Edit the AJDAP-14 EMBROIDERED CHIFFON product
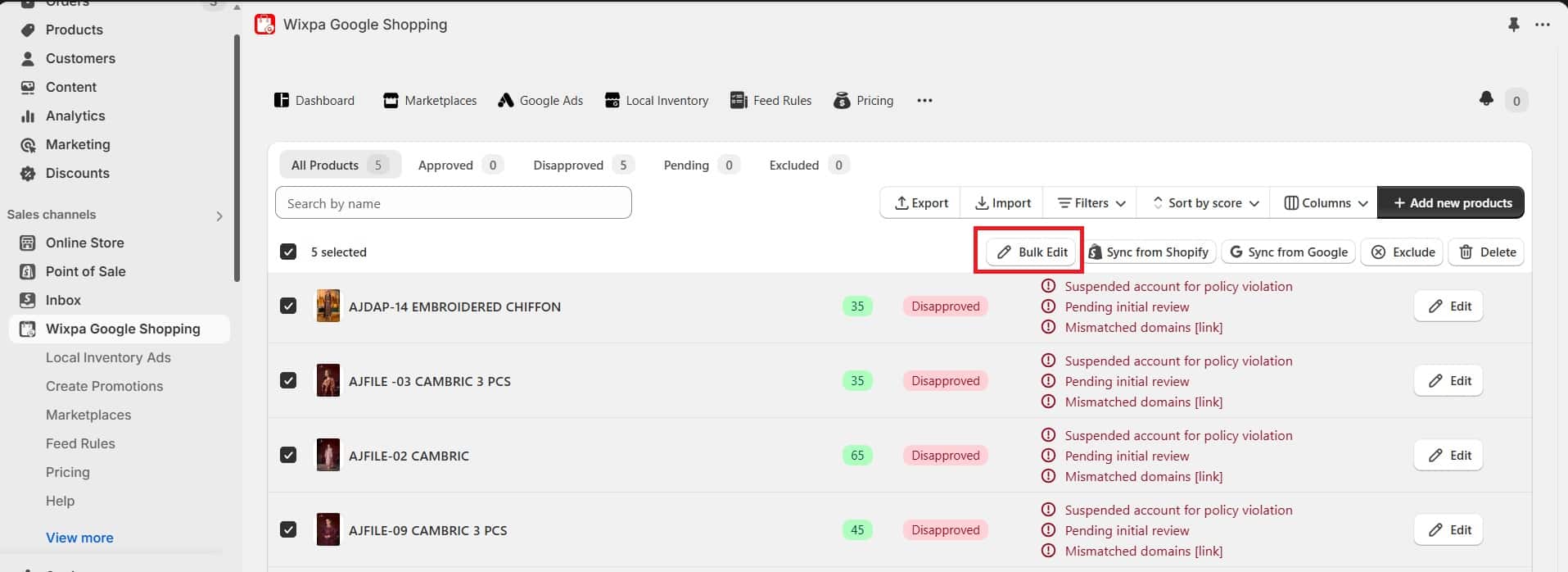 1448,306
